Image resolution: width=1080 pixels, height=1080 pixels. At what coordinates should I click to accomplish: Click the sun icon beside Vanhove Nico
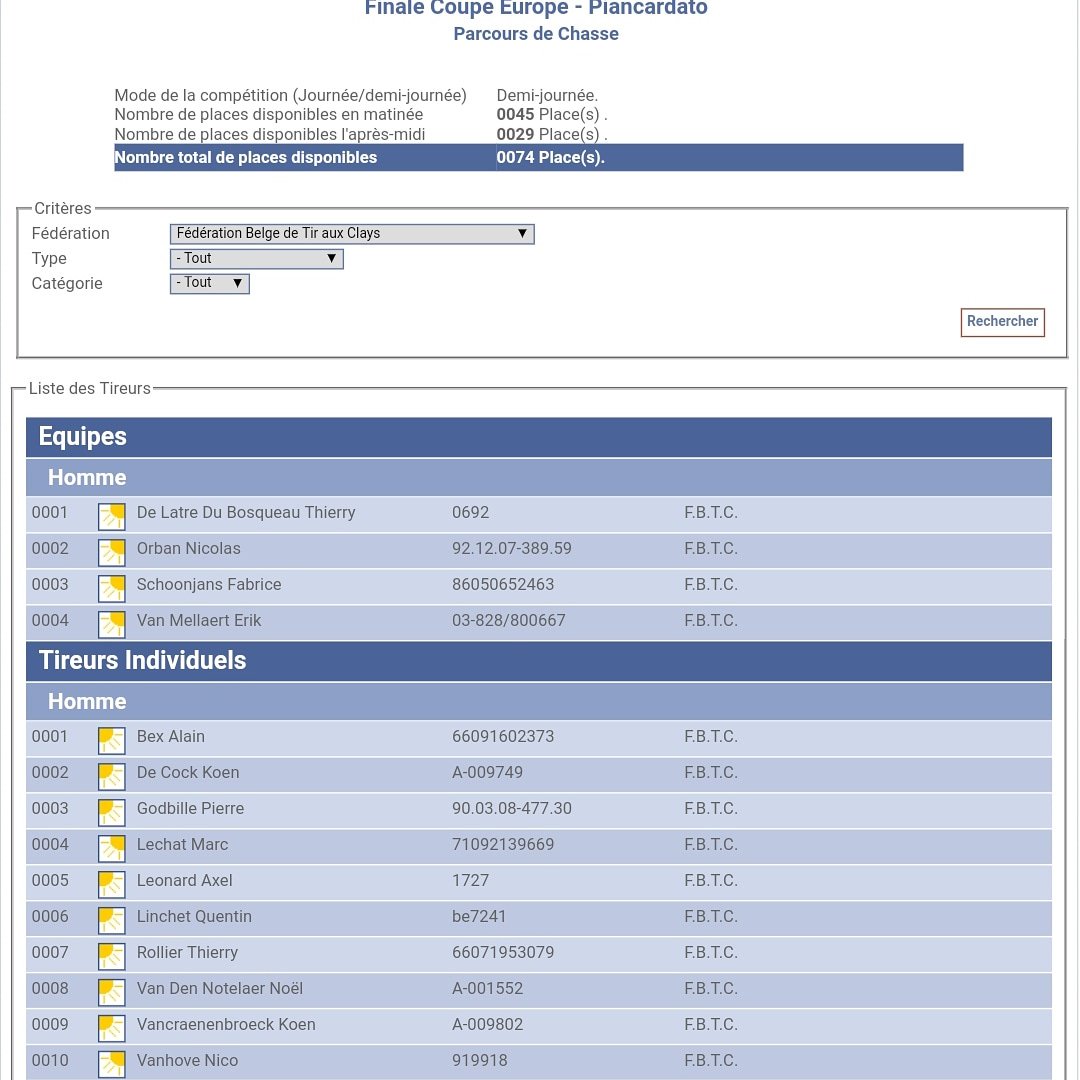point(112,1063)
